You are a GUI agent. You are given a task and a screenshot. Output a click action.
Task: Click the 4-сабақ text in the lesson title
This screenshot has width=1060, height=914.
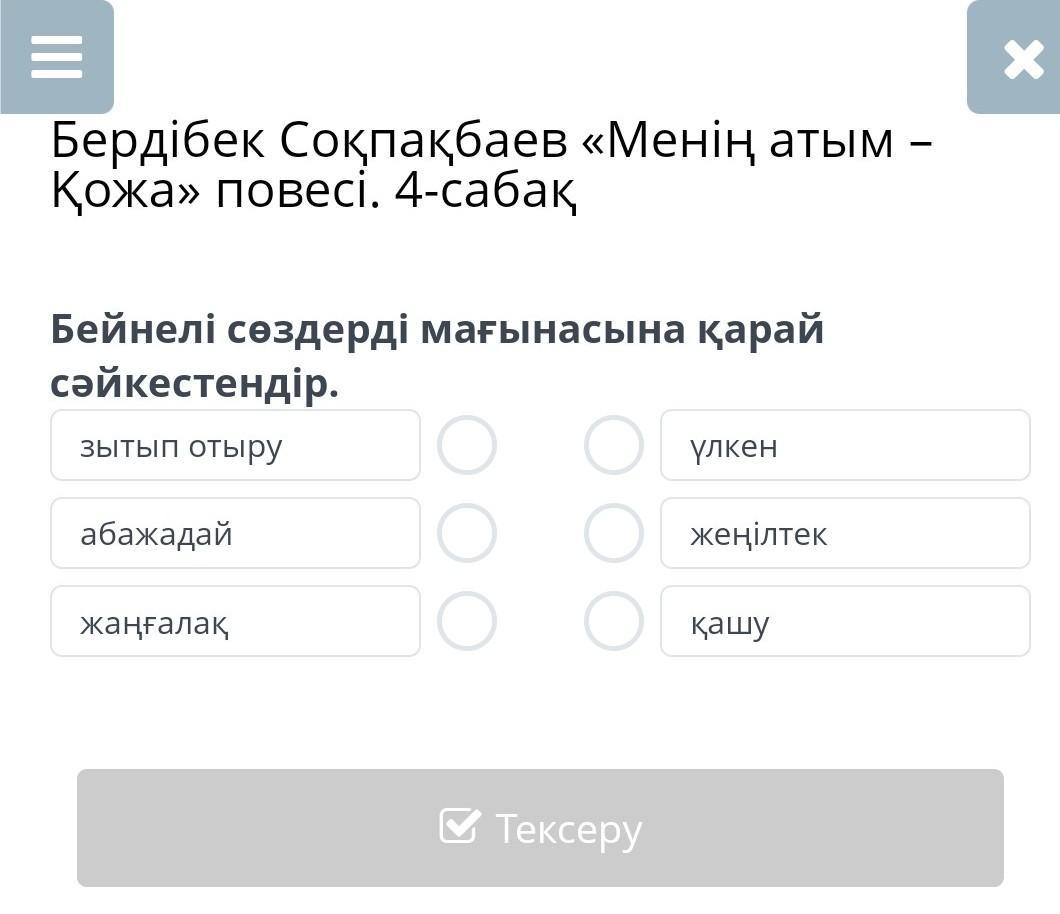[485, 192]
